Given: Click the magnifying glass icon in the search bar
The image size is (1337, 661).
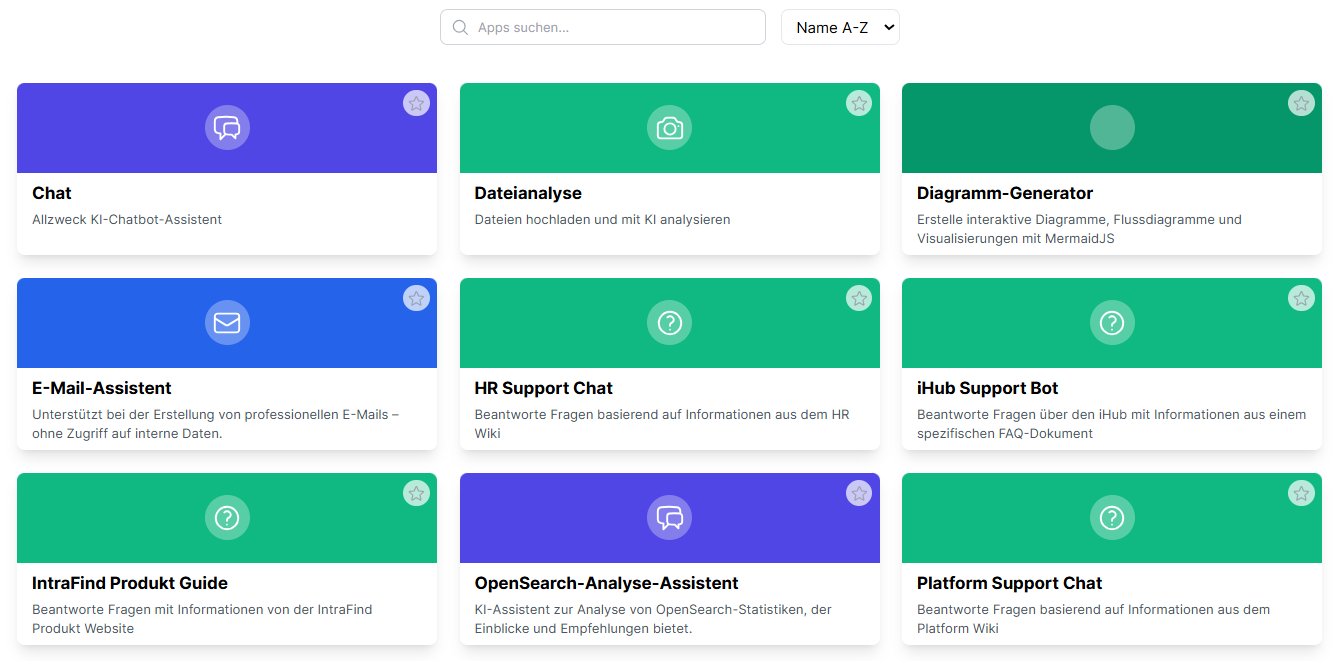Looking at the screenshot, I should click(460, 27).
